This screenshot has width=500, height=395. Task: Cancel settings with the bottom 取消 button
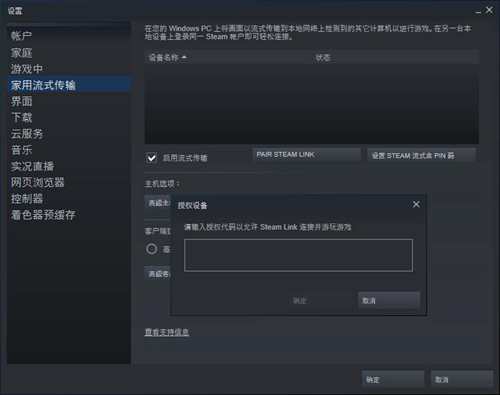[x=462, y=379]
